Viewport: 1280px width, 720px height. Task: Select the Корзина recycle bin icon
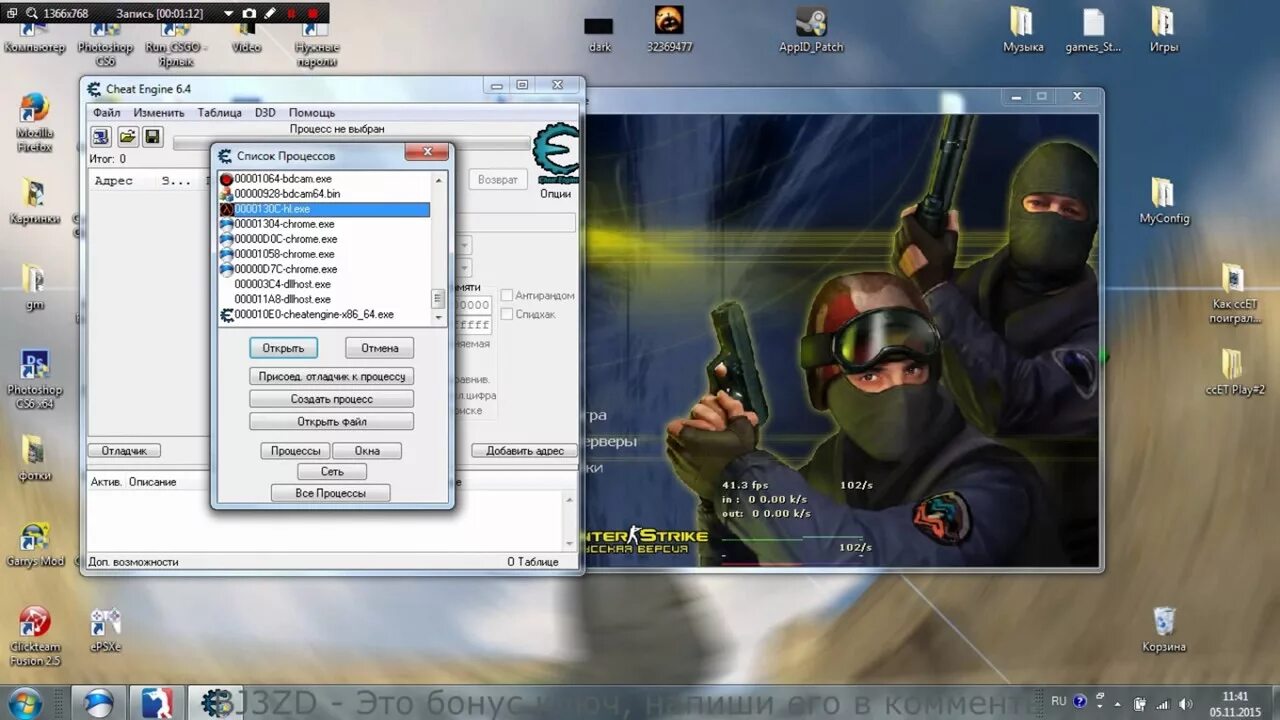coord(1164,629)
